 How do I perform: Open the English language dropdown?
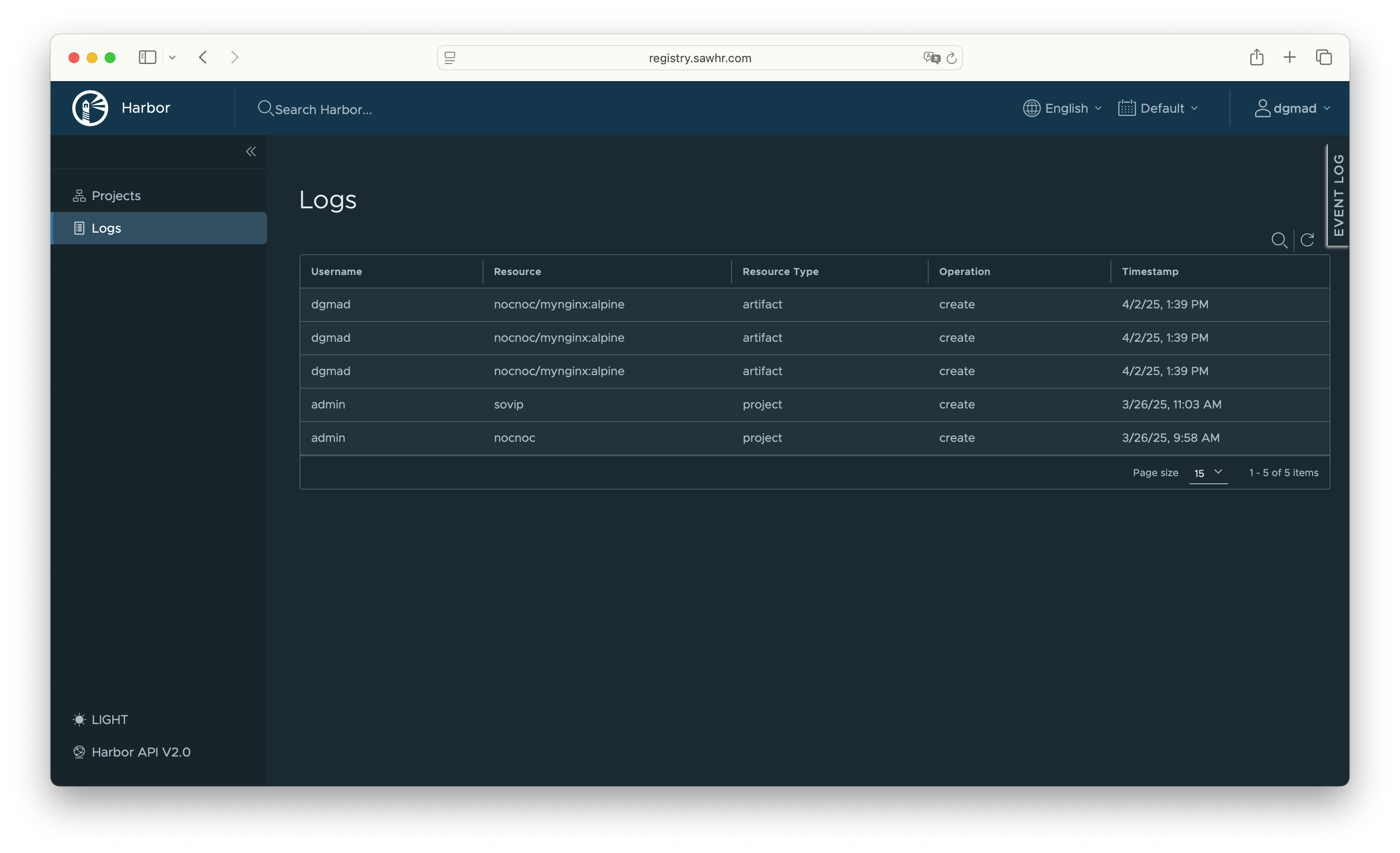point(1062,108)
